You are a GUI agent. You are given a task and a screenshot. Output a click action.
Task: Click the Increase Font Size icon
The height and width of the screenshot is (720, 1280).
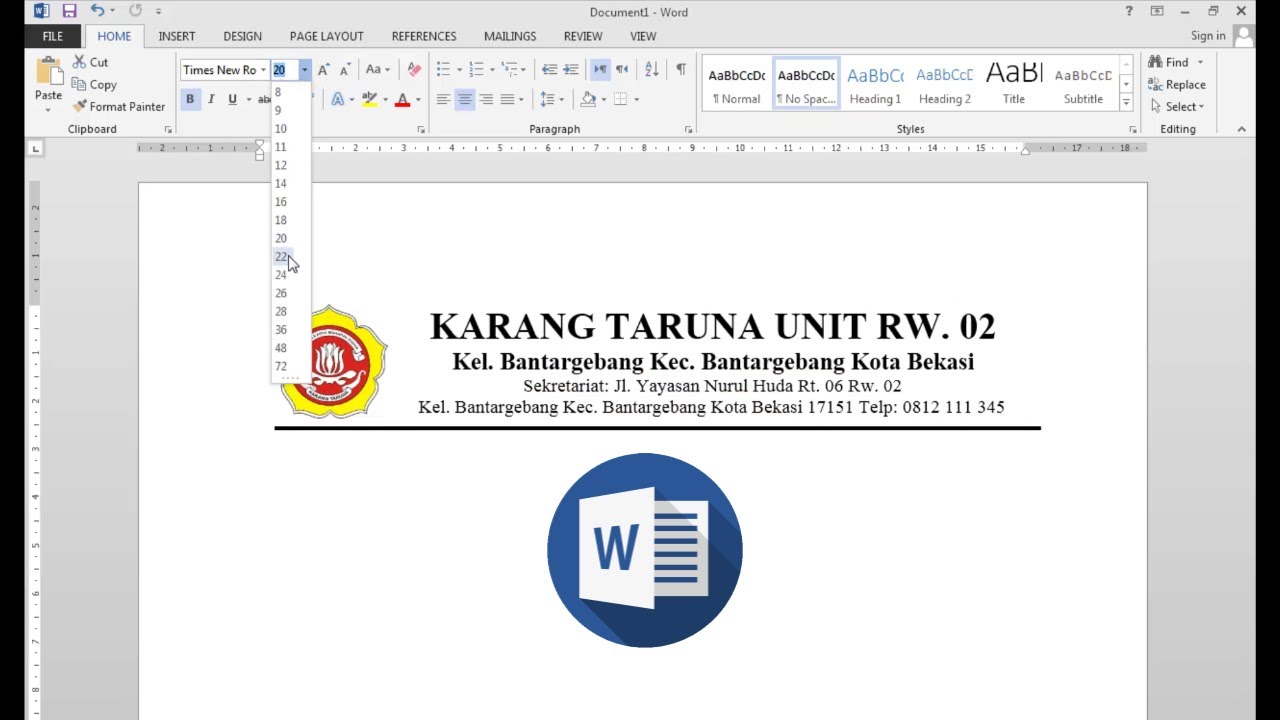tap(323, 70)
